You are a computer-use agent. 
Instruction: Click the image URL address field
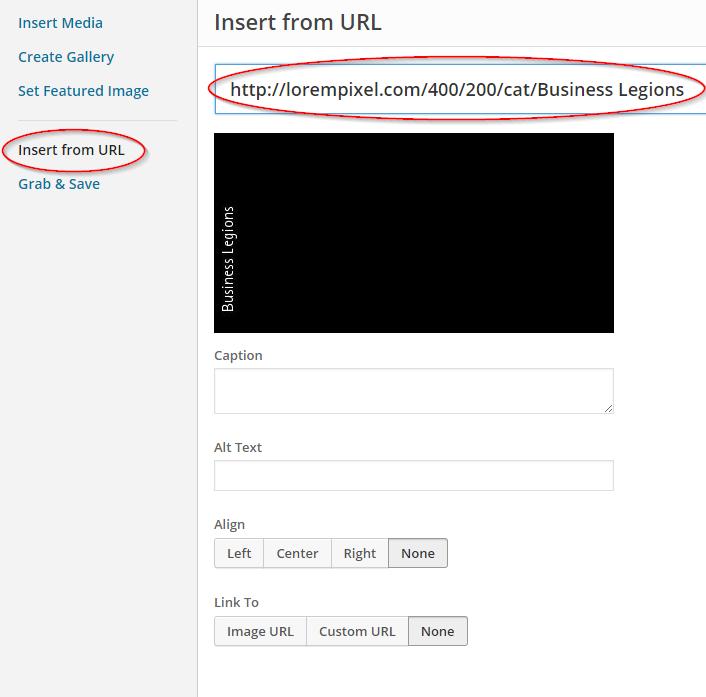tap(457, 90)
